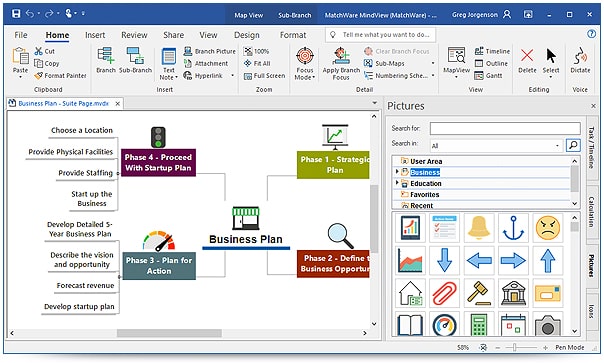The width and height of the screenshot is (604, 363).
Task: Redo the last action
Action: pos(49,14)
